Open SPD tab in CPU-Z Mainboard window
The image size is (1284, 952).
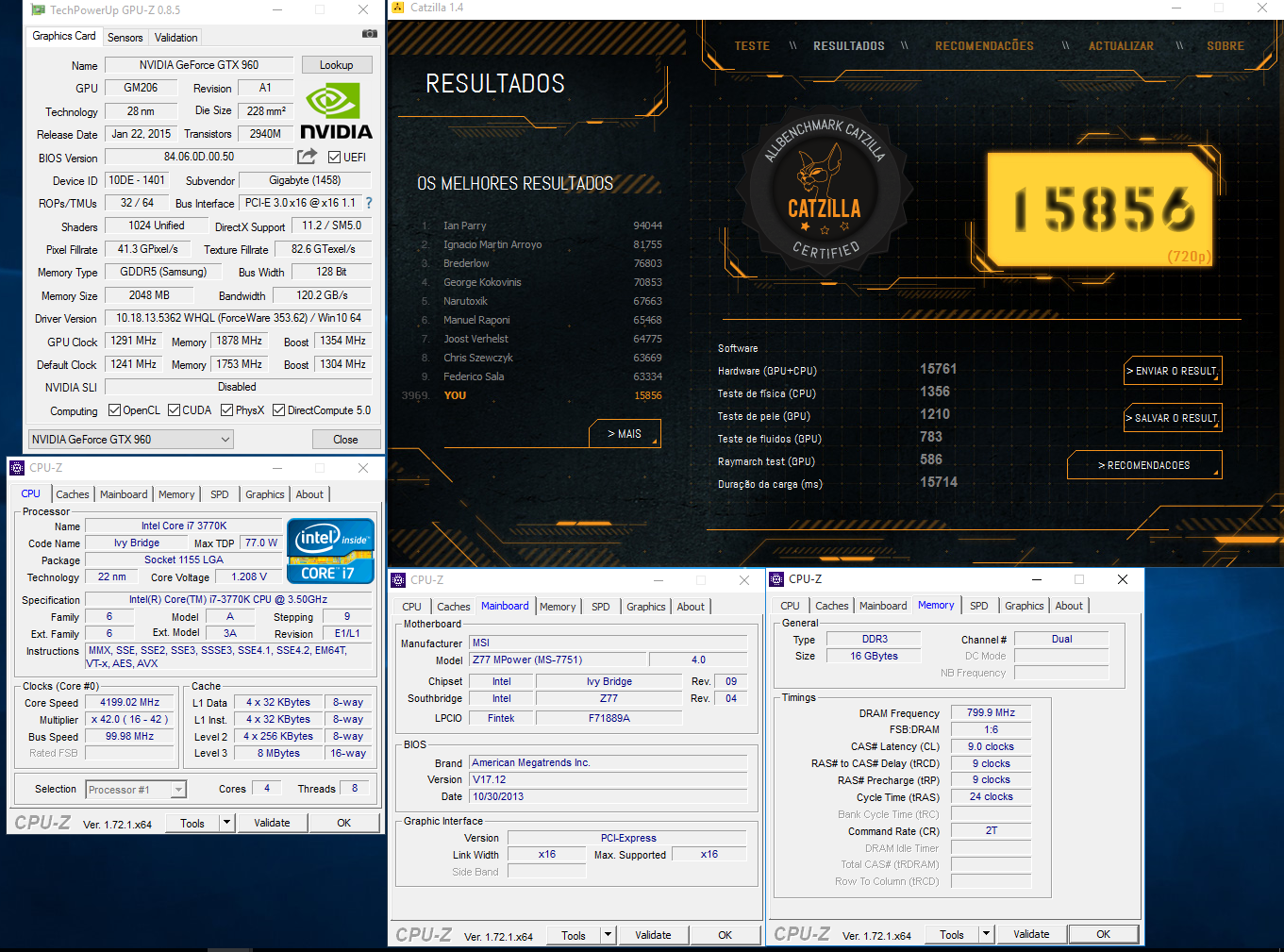coord(601,607)
